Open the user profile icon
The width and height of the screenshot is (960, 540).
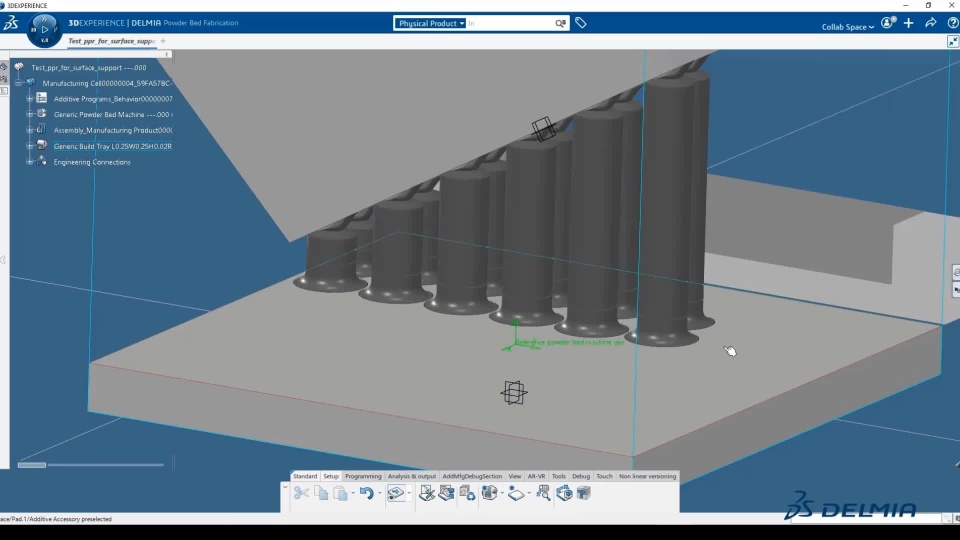tap(888, 23)
